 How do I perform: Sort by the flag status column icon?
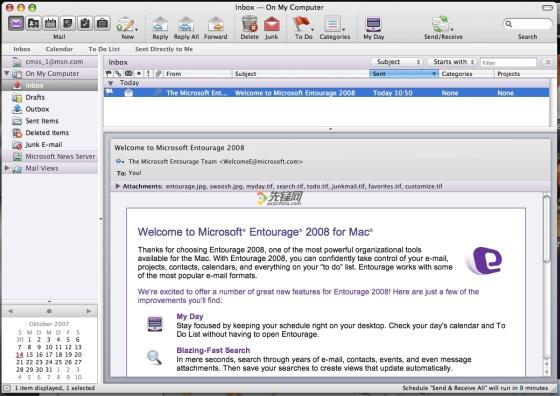(x=109, y=74)
